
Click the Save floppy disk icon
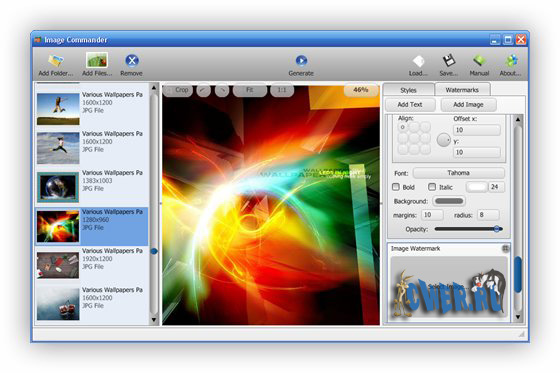pyautogui.click(x=449, y=60)
